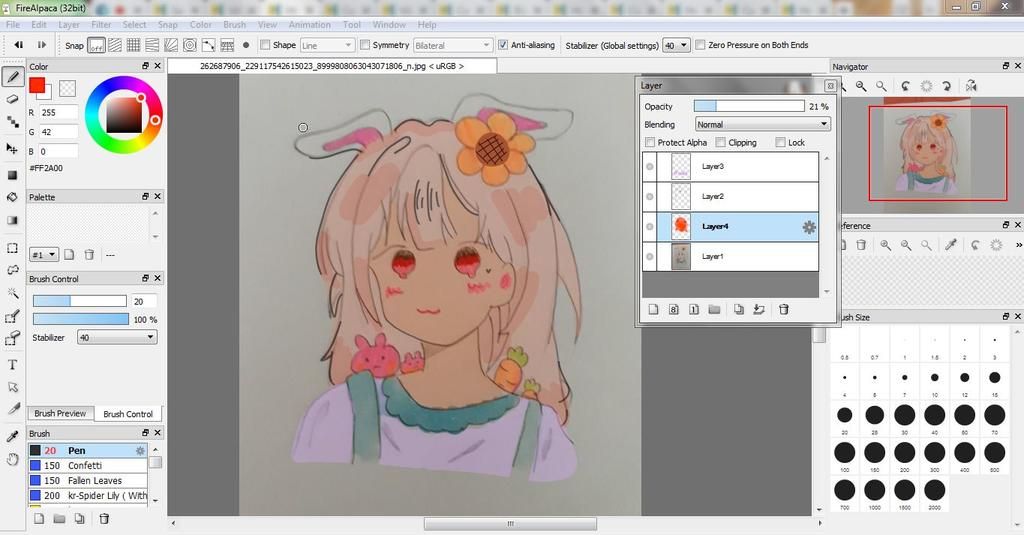Toggle the Anti-aliasing checkbox
Image resolution: width=1024 pixels, height=535 pixels.
(x=503, y=45)
